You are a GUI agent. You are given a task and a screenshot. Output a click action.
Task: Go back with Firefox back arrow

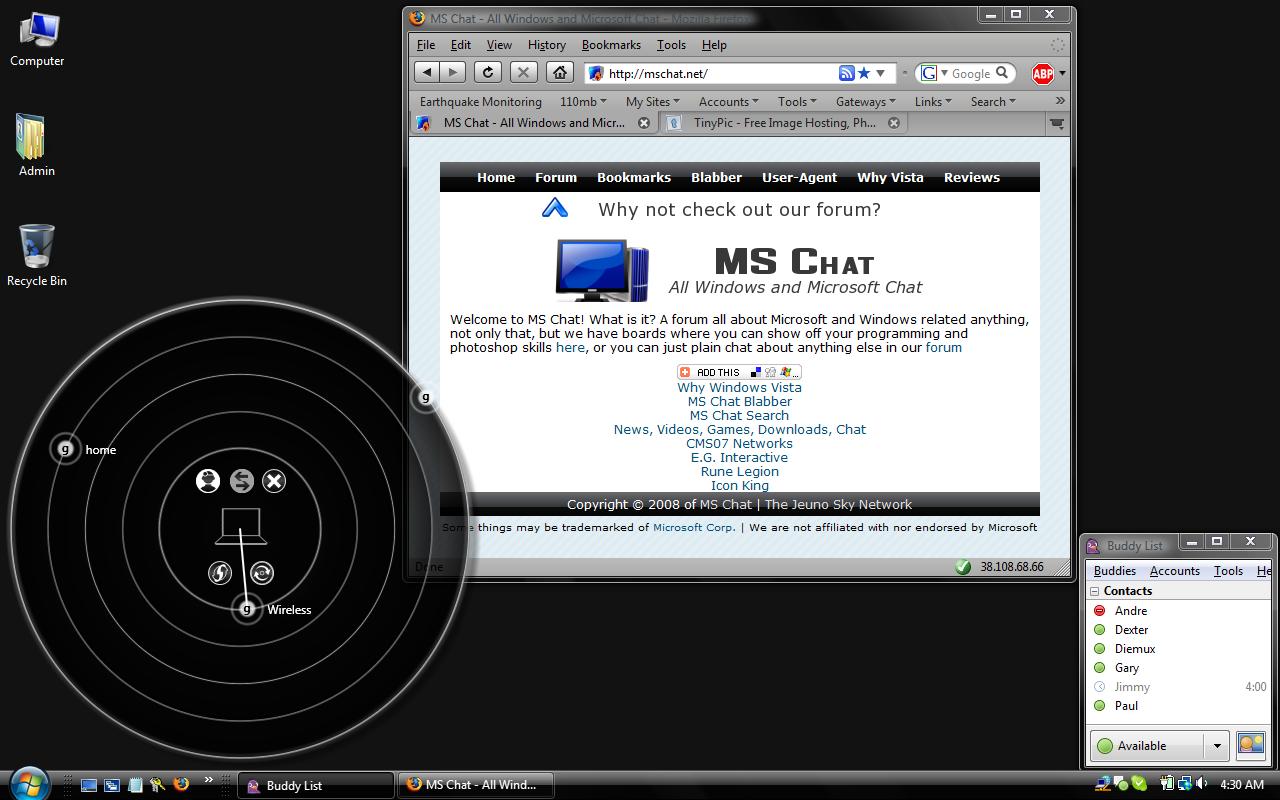click(x=427, y=72)
